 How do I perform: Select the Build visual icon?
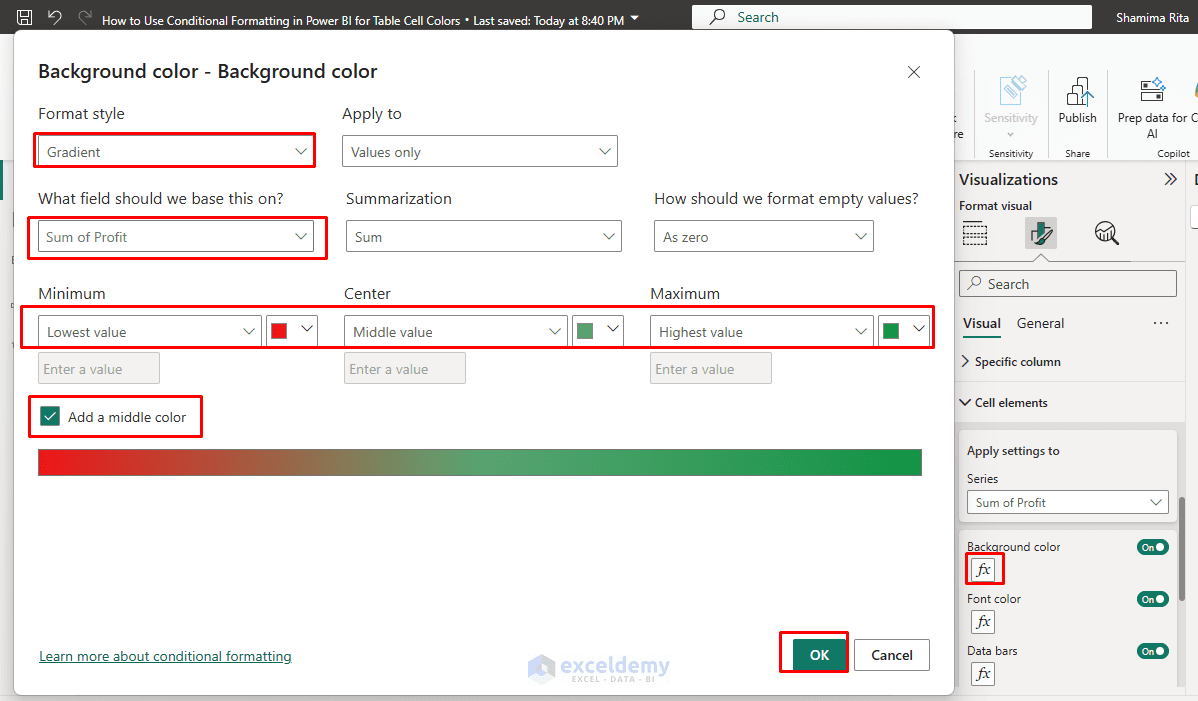click(x=975, y=233)
